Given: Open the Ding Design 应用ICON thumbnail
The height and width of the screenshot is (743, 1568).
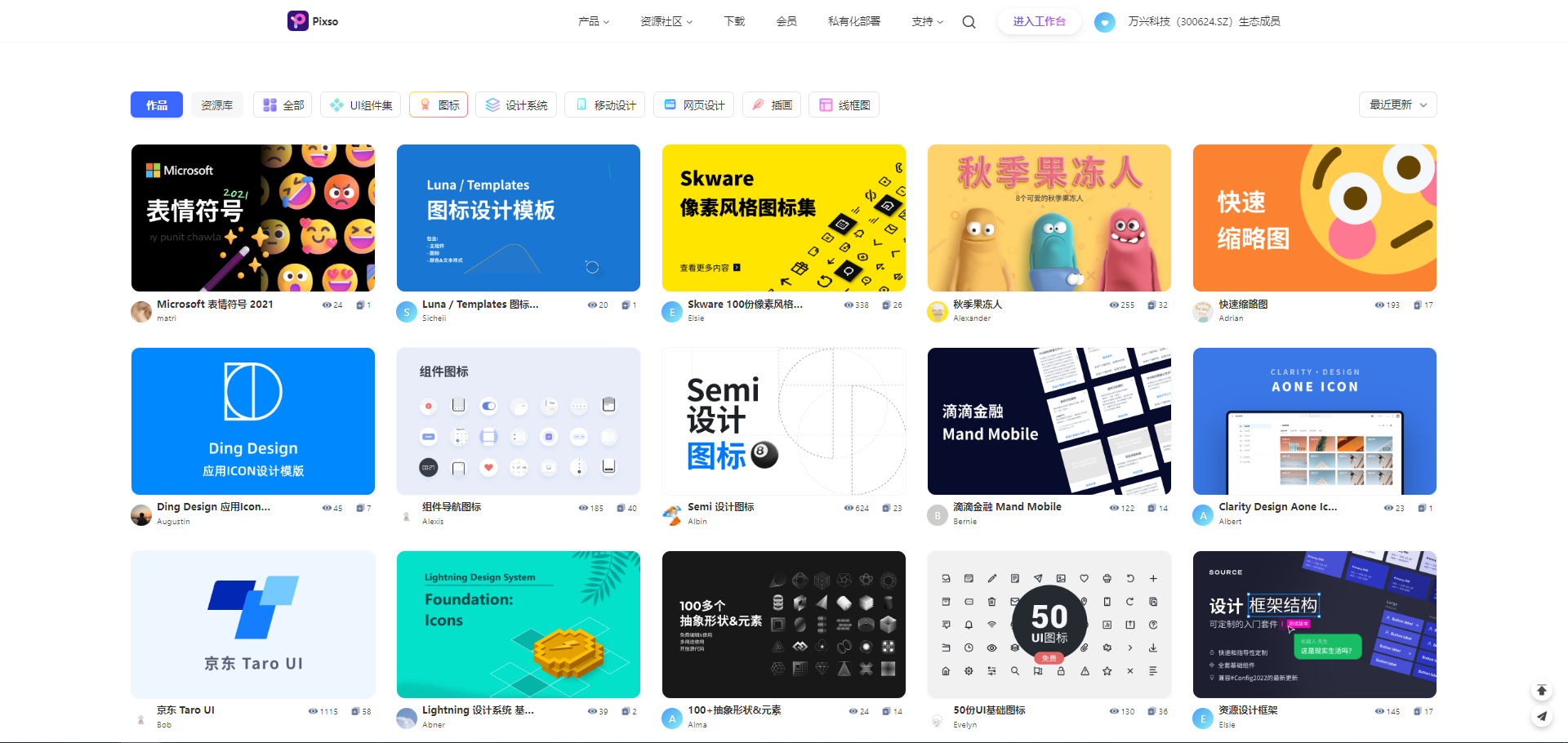Looking at the screenshot, I should (x=253, y=421).
